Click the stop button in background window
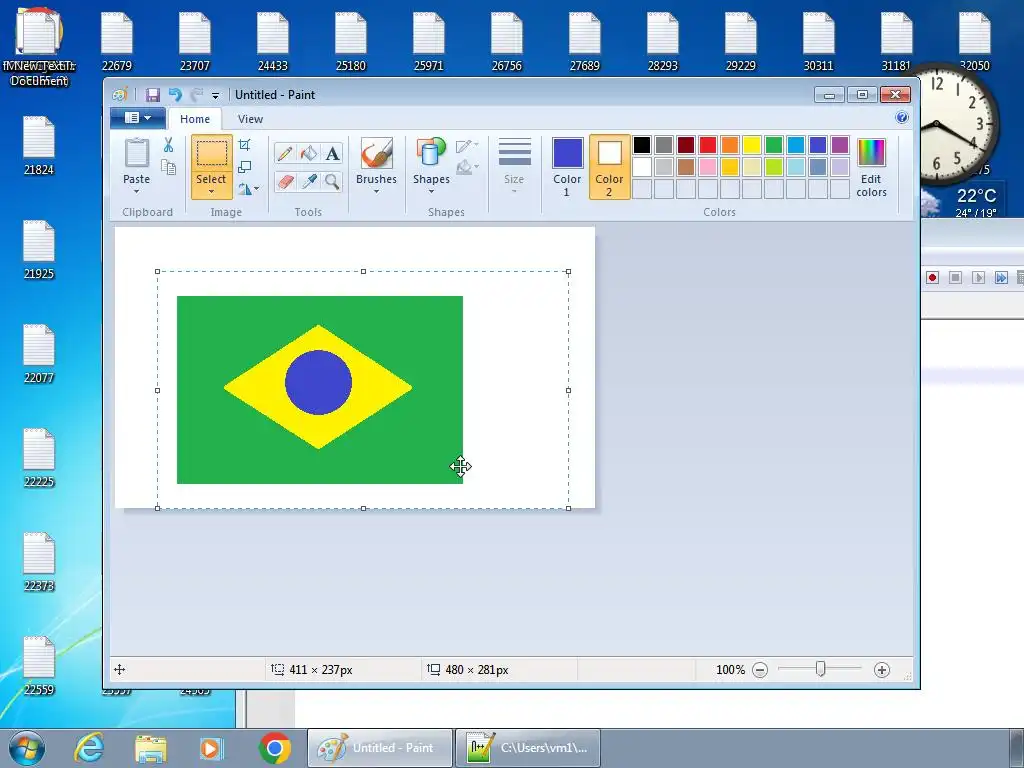1024x768 pixels. [x=955, y=278]
